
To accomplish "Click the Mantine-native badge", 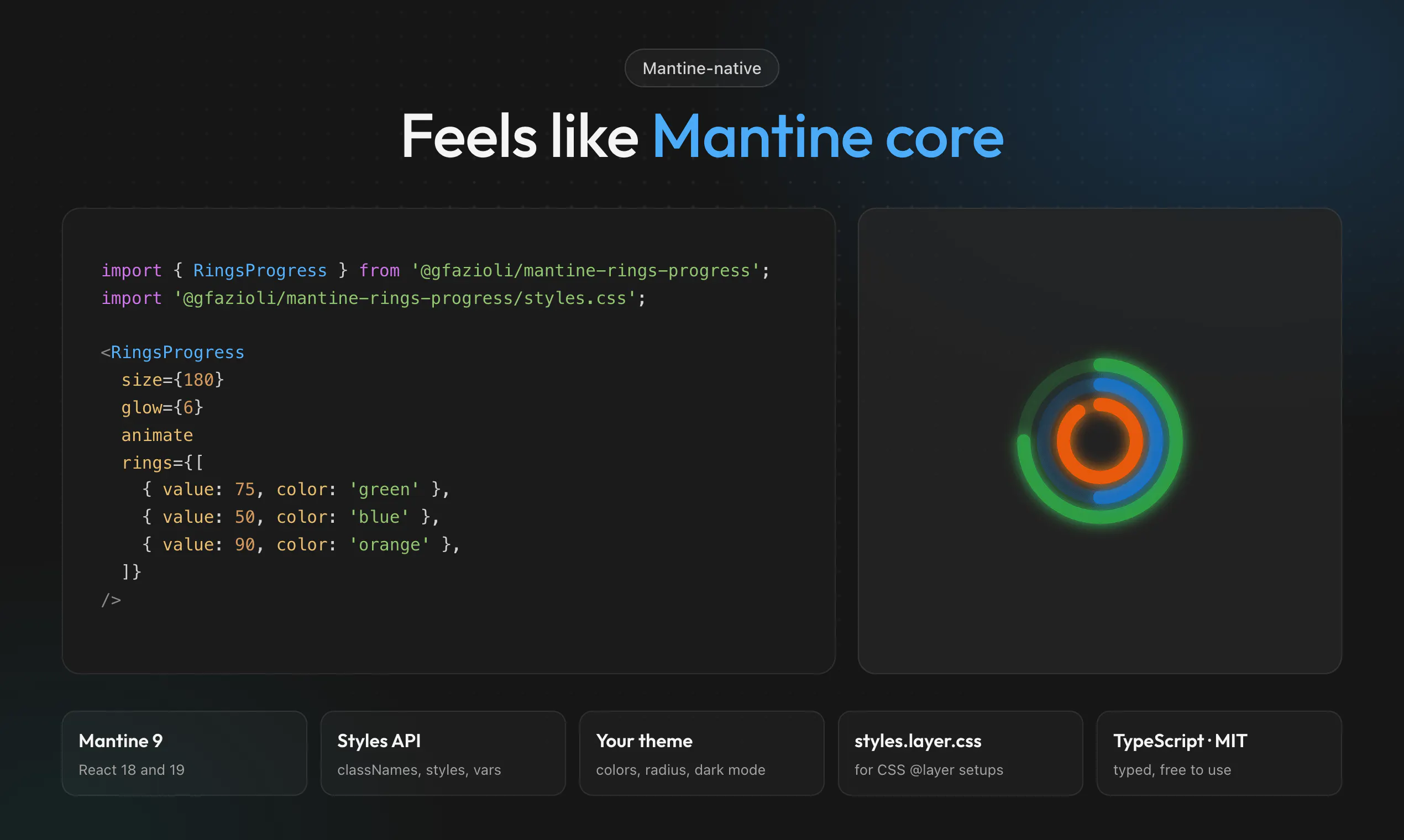I will 701,68.
